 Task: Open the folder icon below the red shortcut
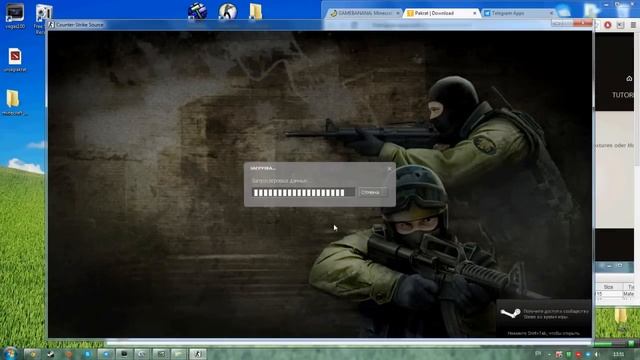tap(13, 102)
